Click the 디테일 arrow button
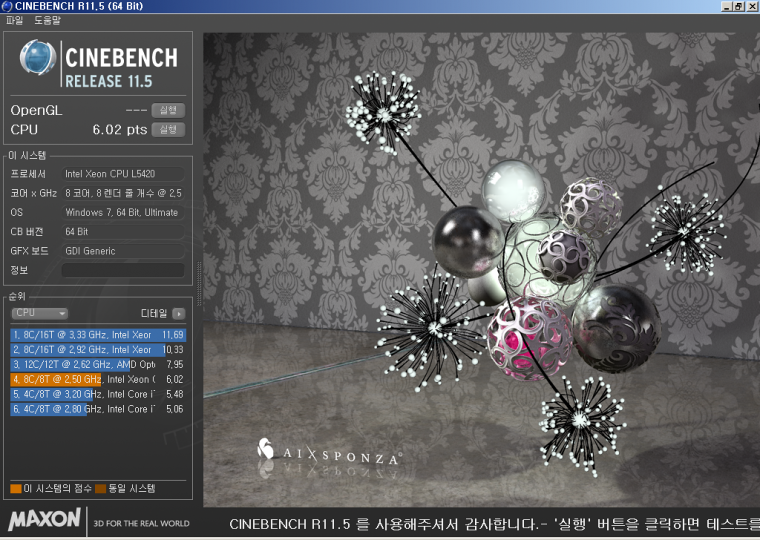760x540 pixels. coord(179,314)
